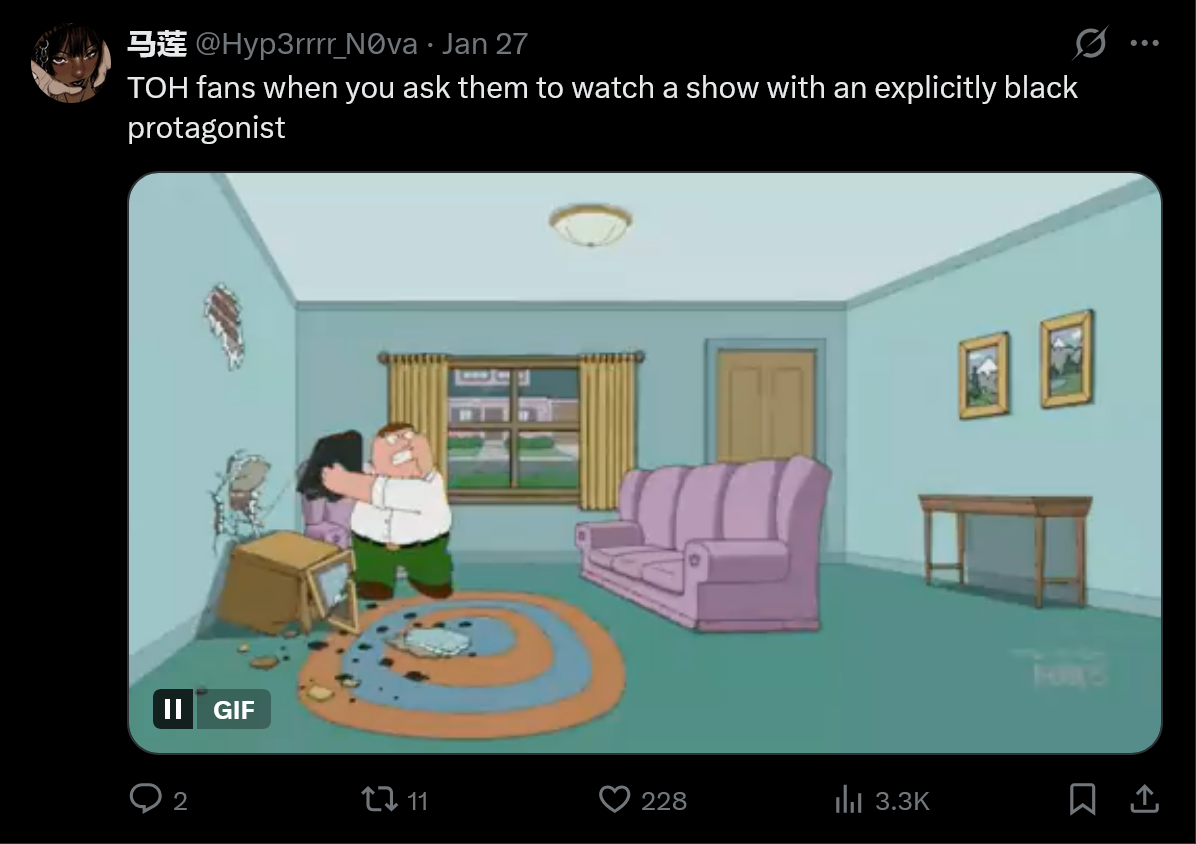Open the poster's profile avatar
This screenshot has width=1196, height=844.
pyautogui.click(x=70, y=63)
